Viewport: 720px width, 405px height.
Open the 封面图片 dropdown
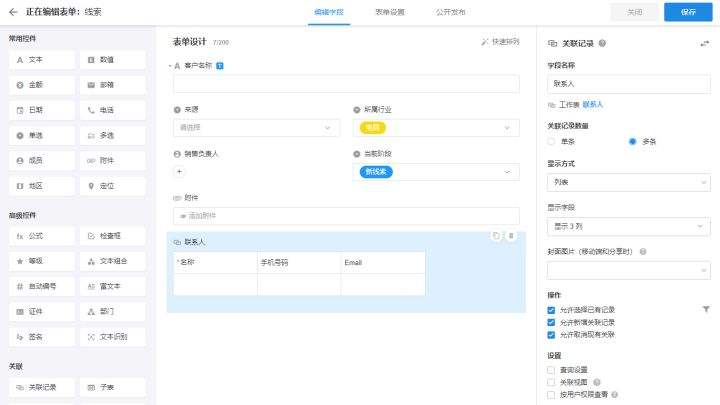coord(629,270)
